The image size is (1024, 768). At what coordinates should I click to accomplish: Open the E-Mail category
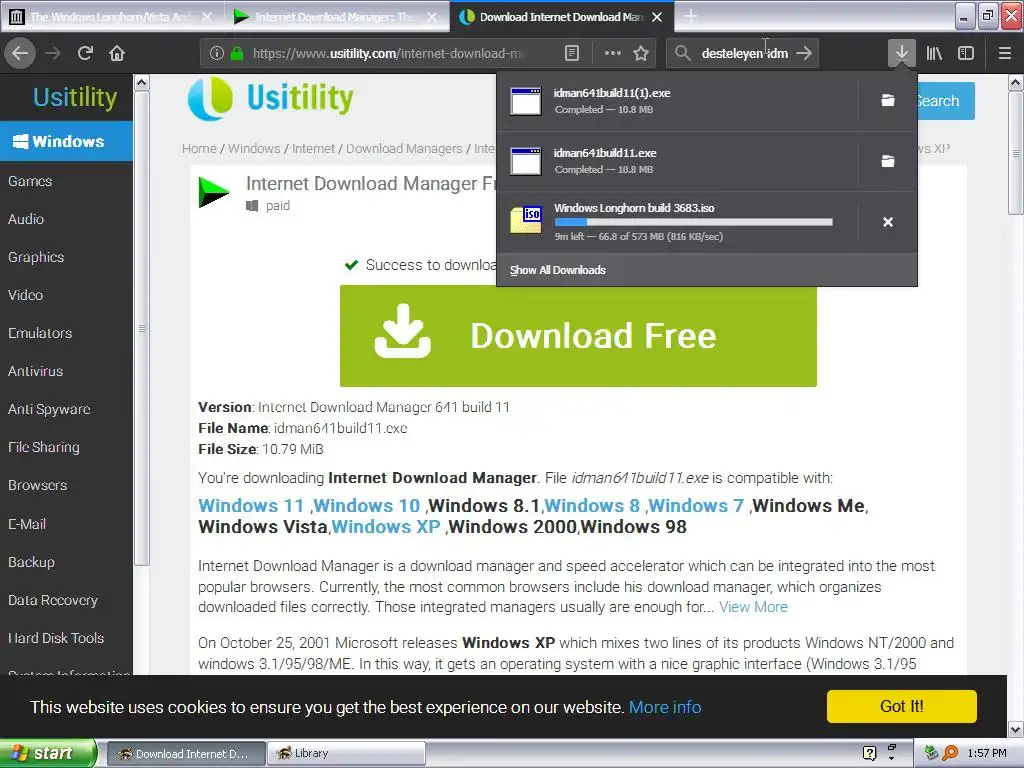[x=27, y=524]
